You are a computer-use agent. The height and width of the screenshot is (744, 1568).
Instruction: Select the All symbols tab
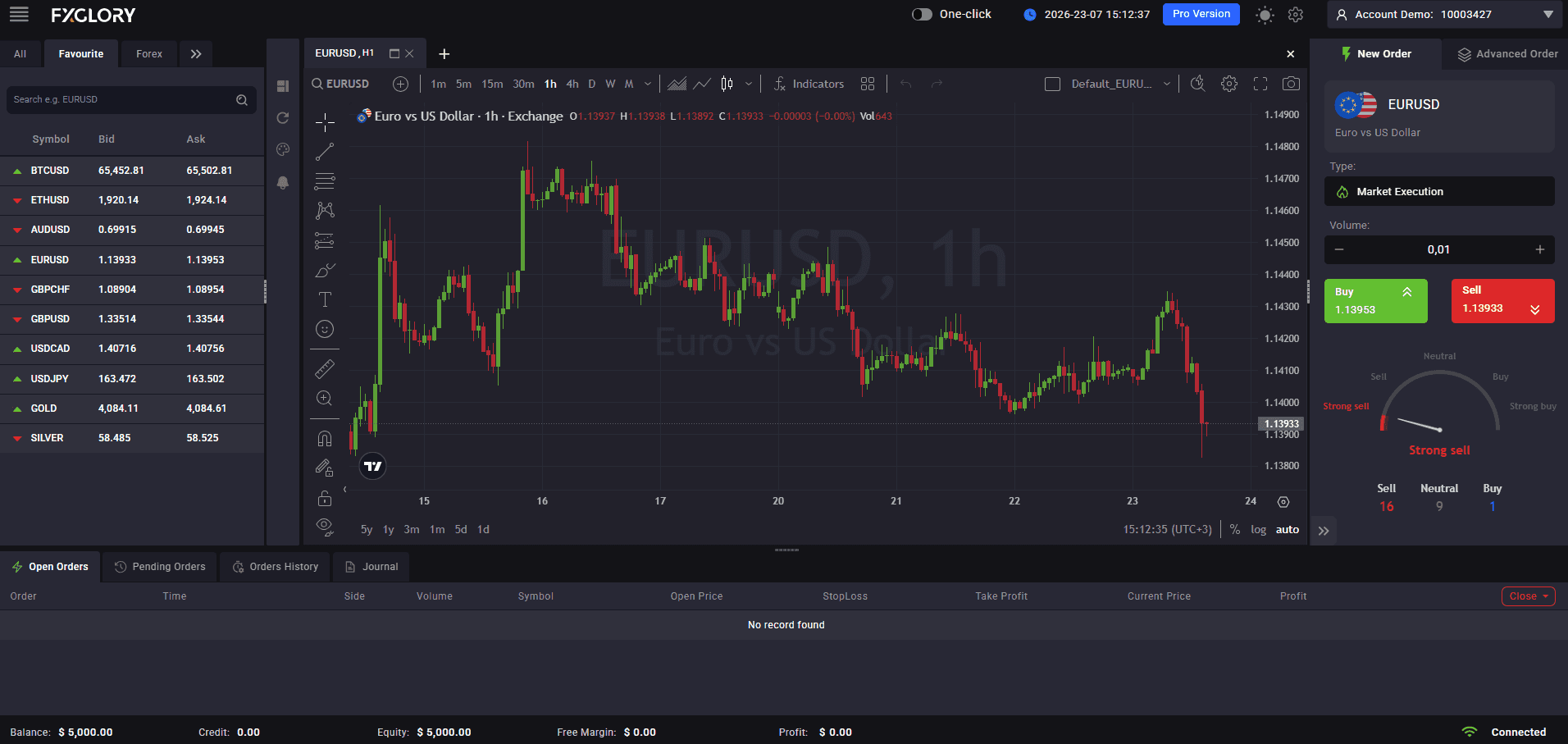coord(21,54)
